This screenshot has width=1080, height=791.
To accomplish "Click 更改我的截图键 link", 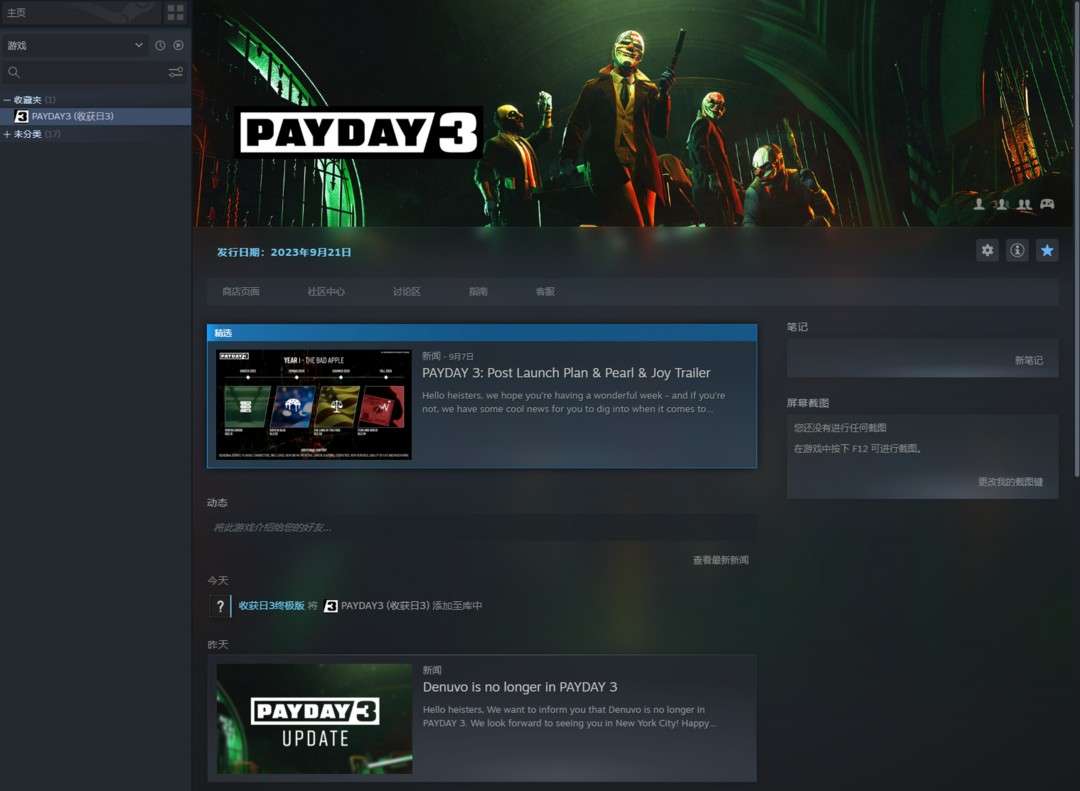I will pyautogui.click(x=1010, y=482).
